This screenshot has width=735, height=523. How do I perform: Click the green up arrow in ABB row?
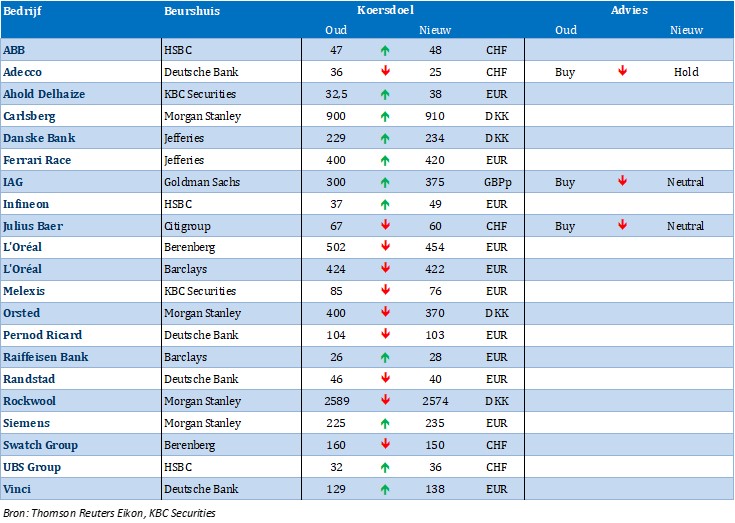pyautogui.click(x=385, y=50)
